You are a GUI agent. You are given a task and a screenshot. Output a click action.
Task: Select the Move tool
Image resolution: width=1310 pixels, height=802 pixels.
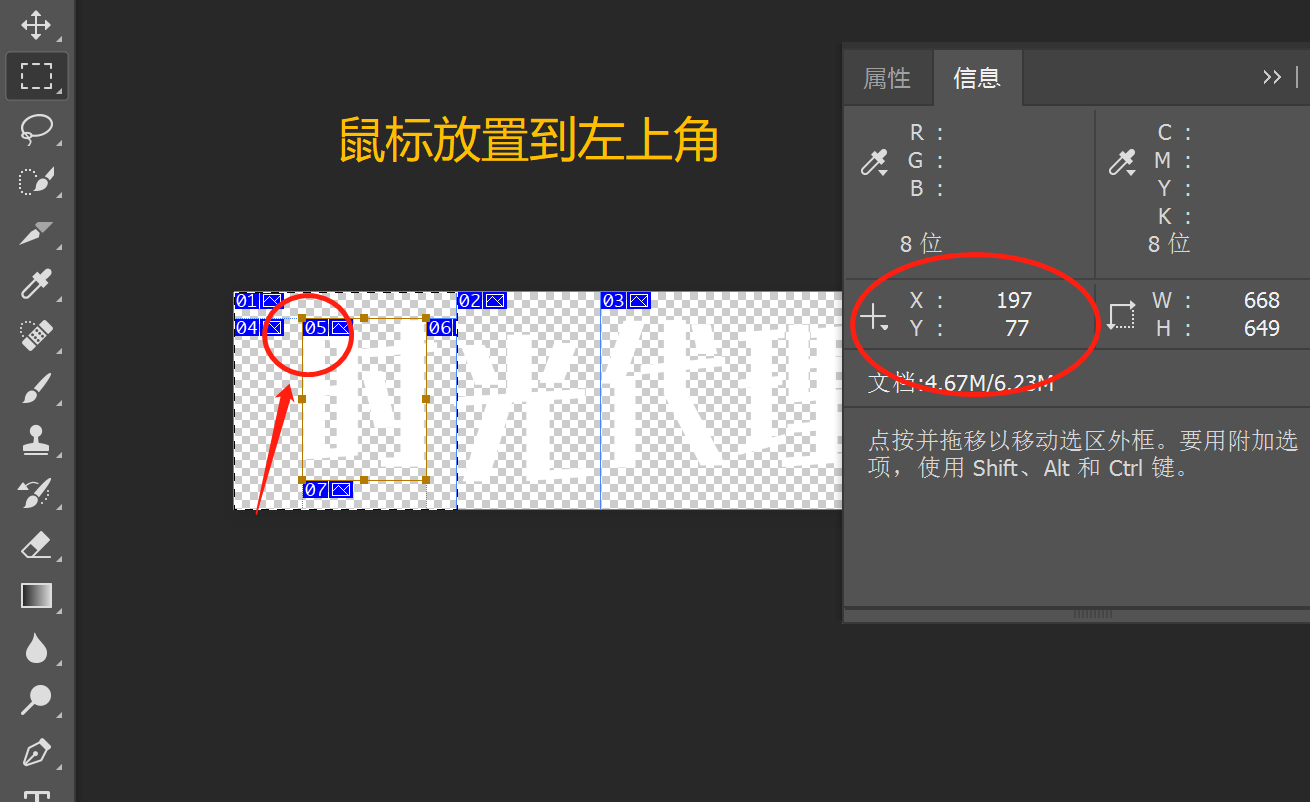point(36,25)
